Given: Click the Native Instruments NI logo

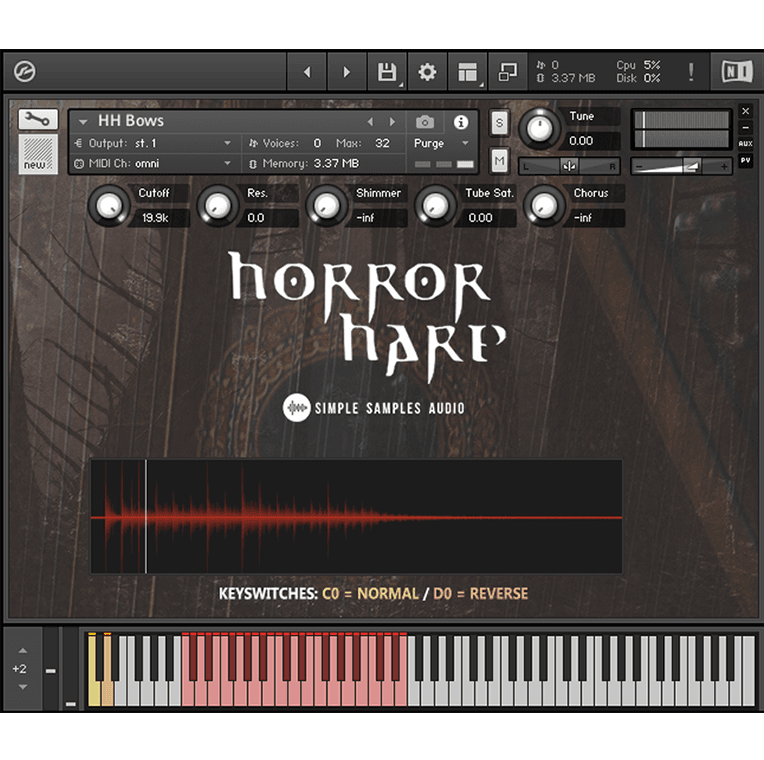Looking at the screenshot, I should tap(737, 72).
